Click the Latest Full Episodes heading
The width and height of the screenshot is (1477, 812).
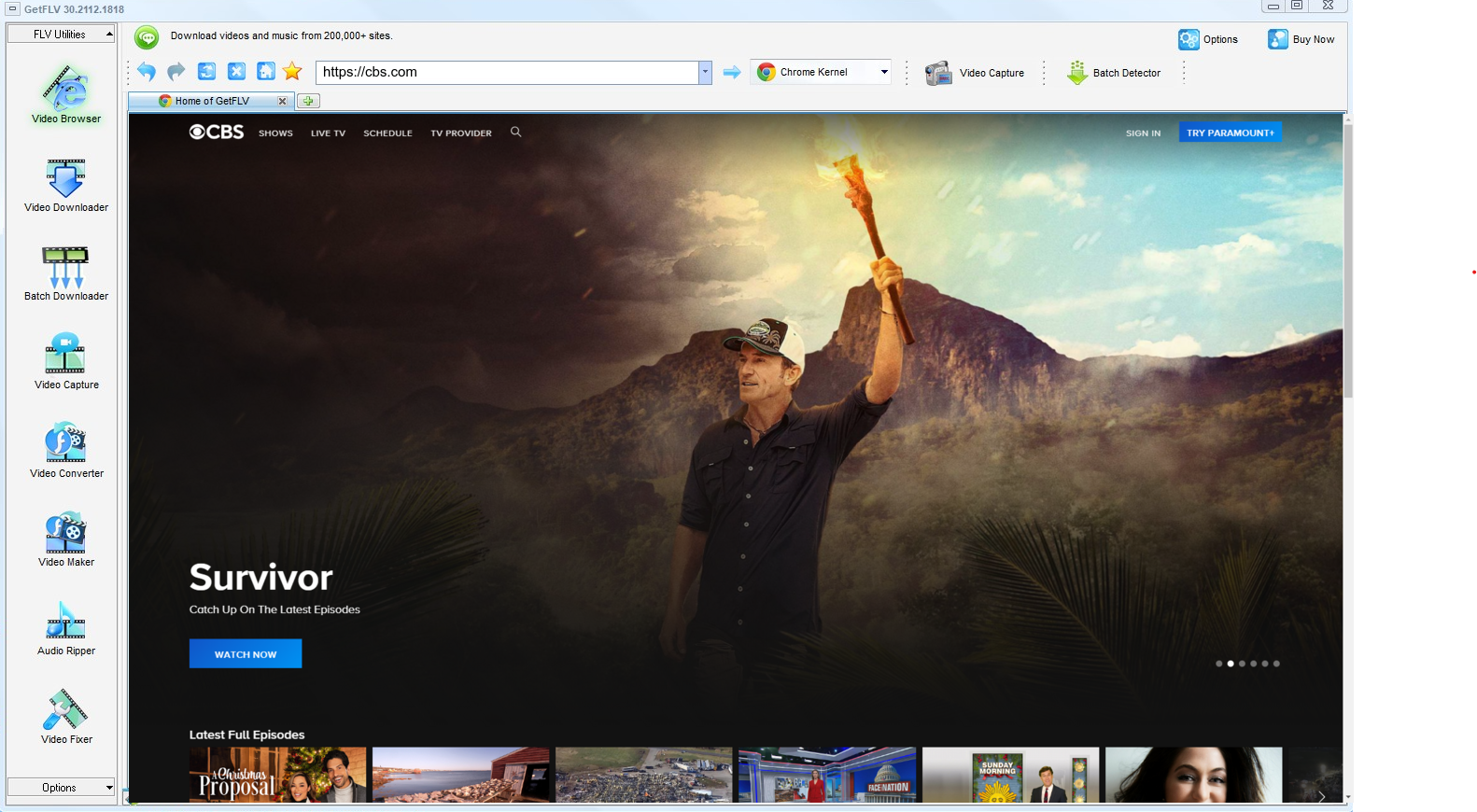246,735
